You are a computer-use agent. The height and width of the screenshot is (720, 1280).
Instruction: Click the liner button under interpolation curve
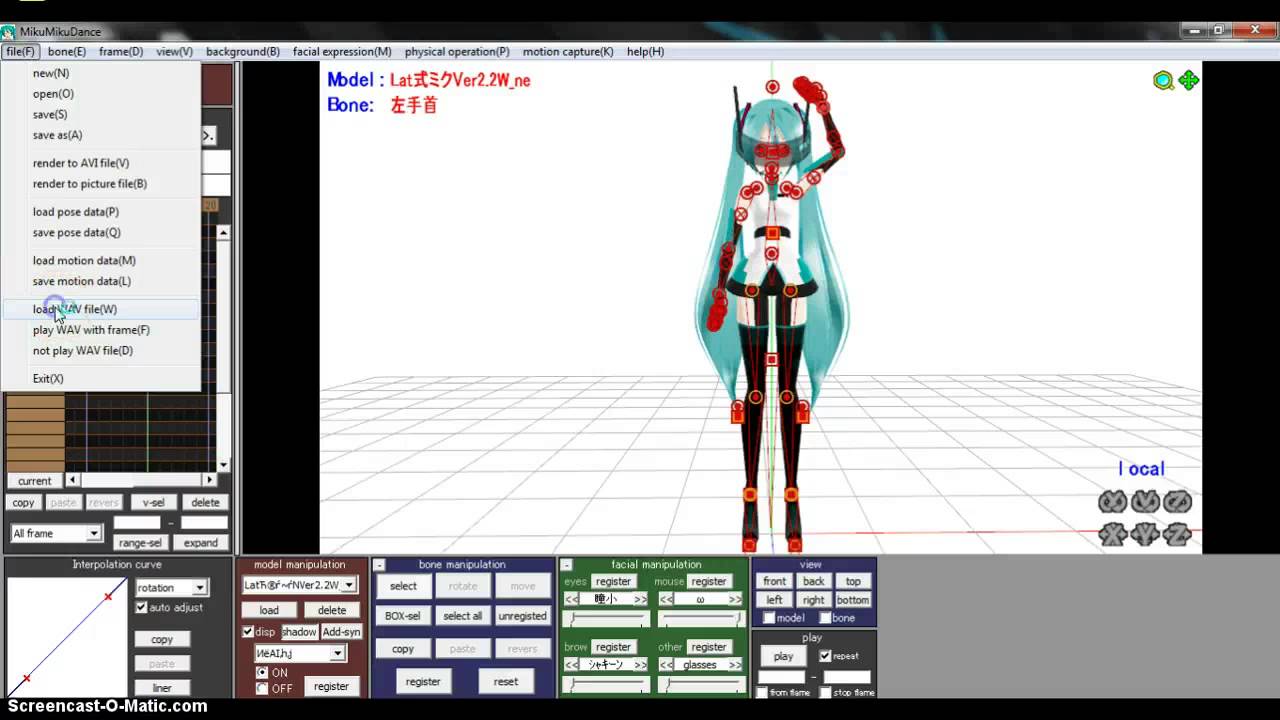(x=162, y=688)
